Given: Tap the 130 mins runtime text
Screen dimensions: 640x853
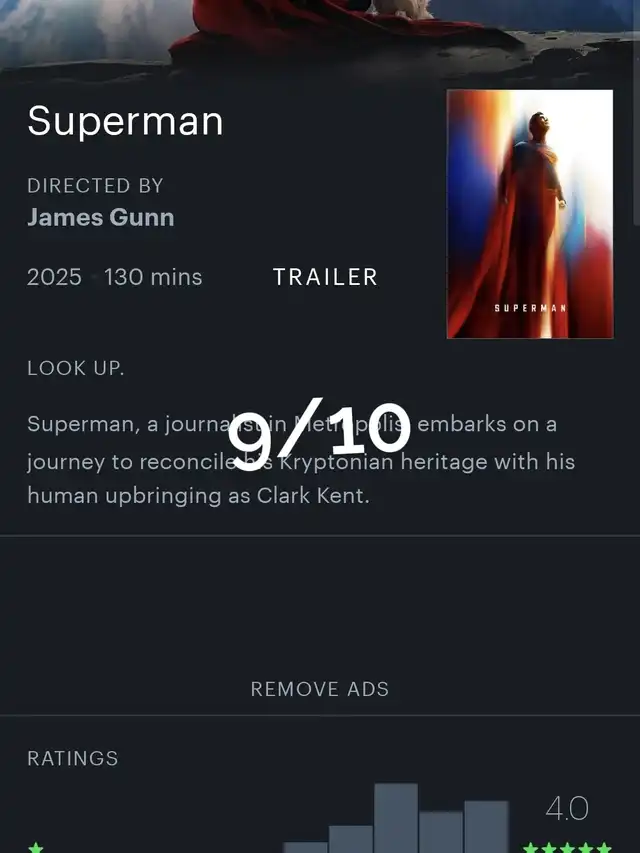Looking at the screenshot, I should (153, 277).
